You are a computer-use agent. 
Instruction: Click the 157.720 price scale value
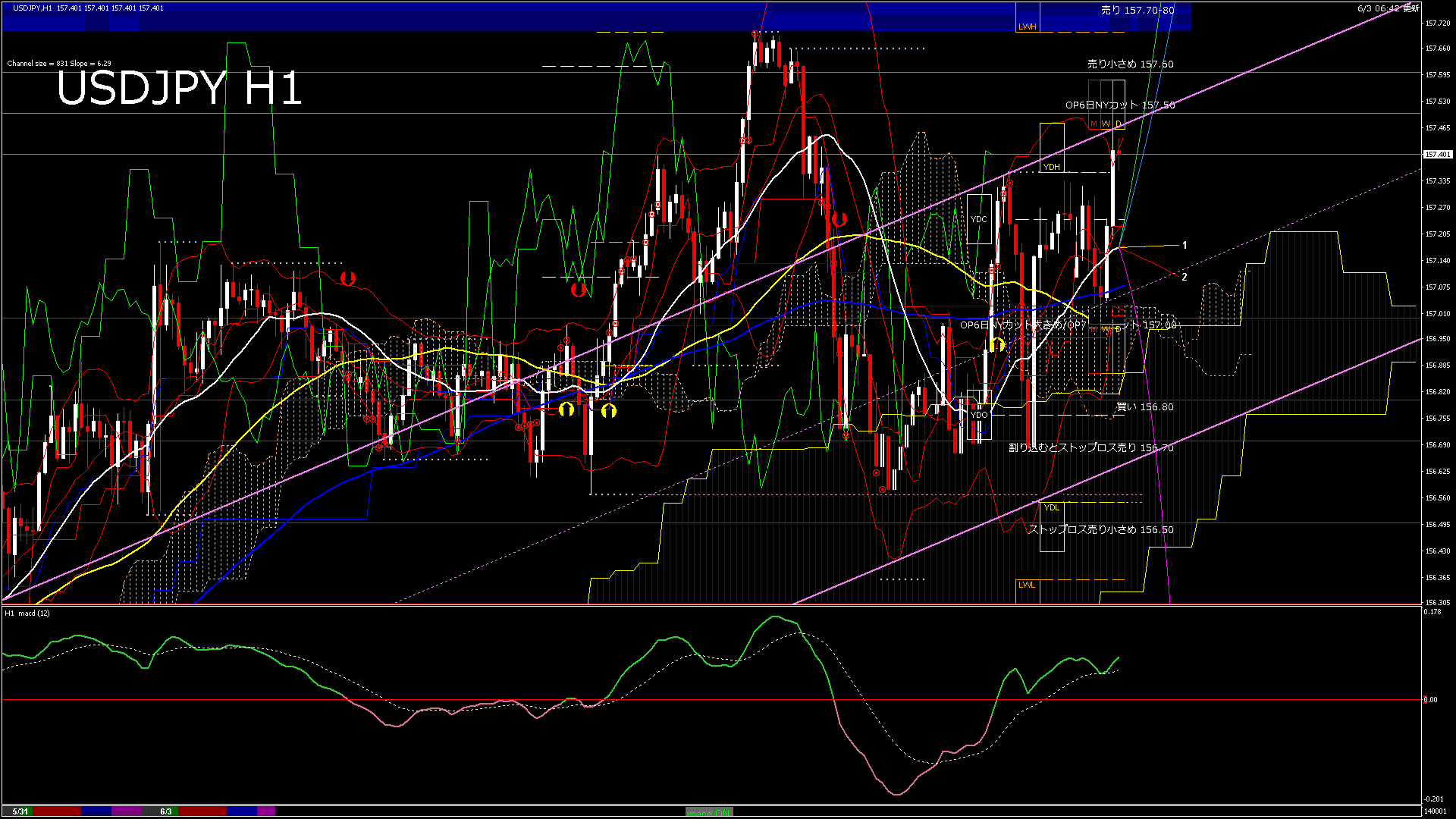(x=1438, y=24)
